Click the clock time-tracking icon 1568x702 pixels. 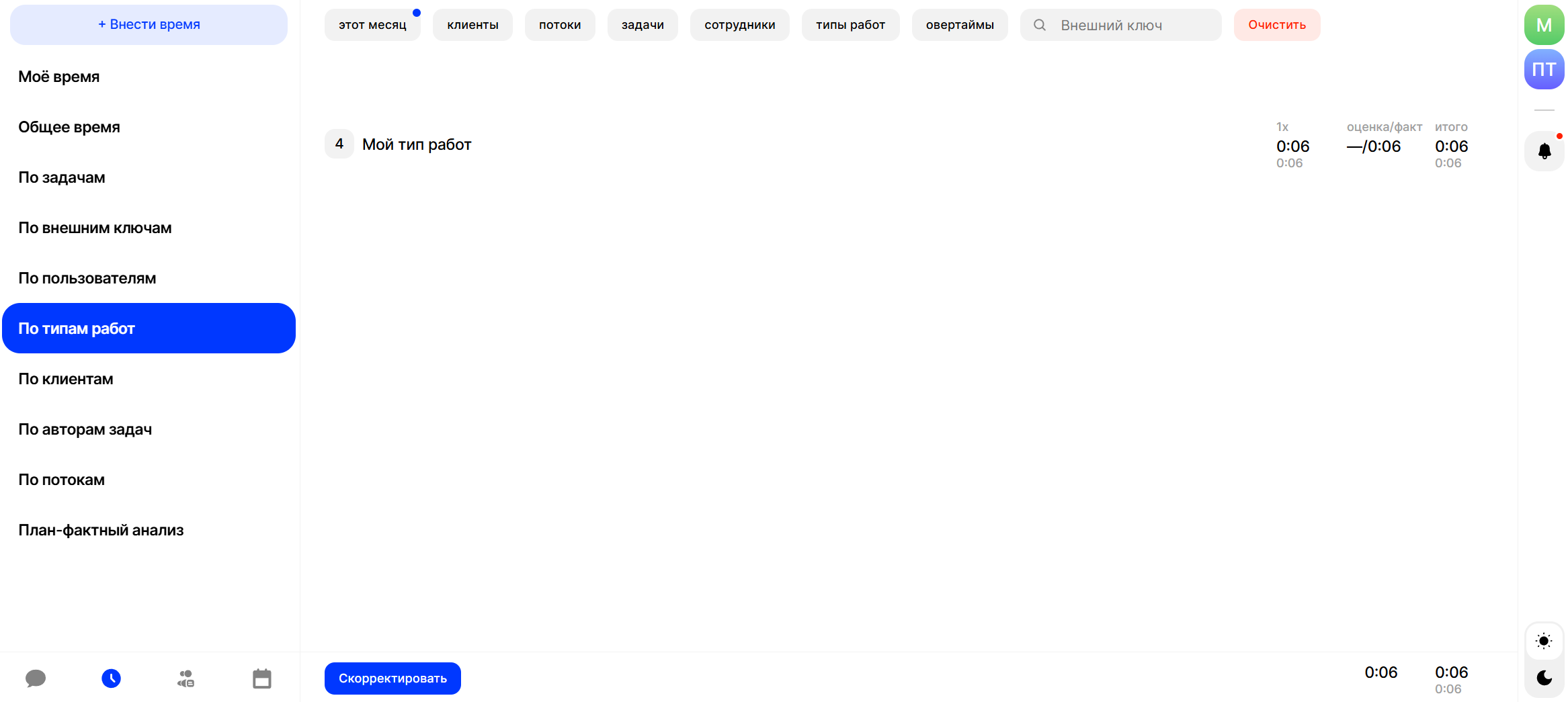pos(111,678)
